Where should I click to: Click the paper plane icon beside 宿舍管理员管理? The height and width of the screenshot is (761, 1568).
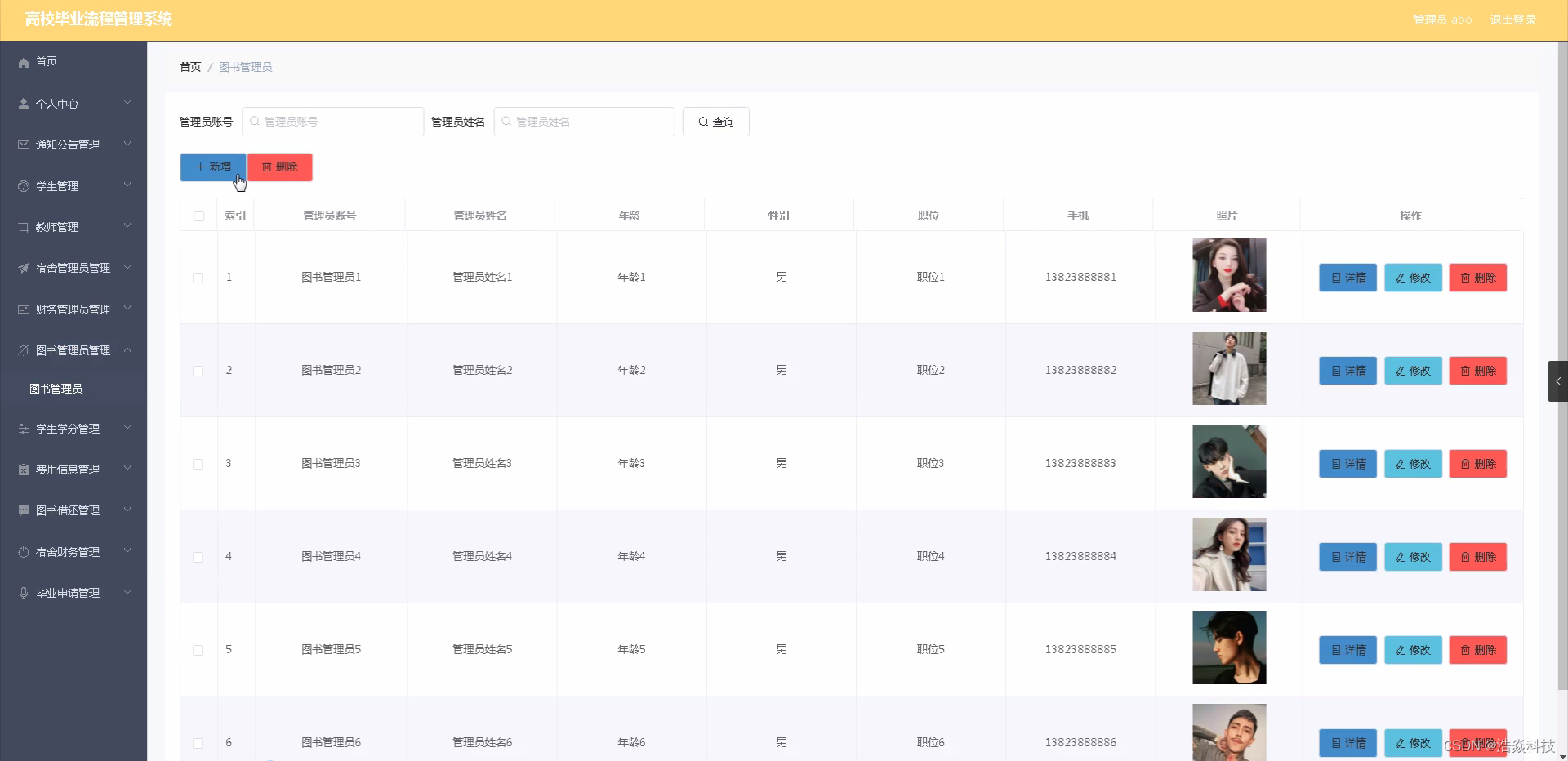[24, 268]
